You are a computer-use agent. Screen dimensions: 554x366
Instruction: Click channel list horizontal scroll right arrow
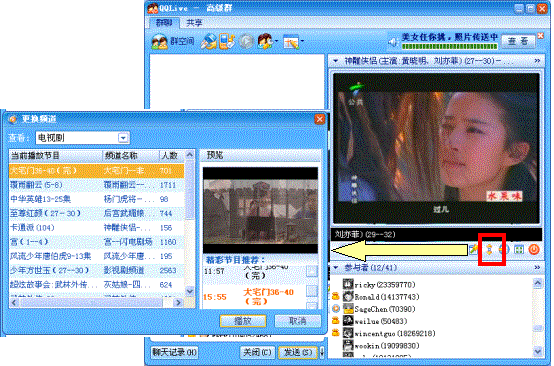pos(178,302)
